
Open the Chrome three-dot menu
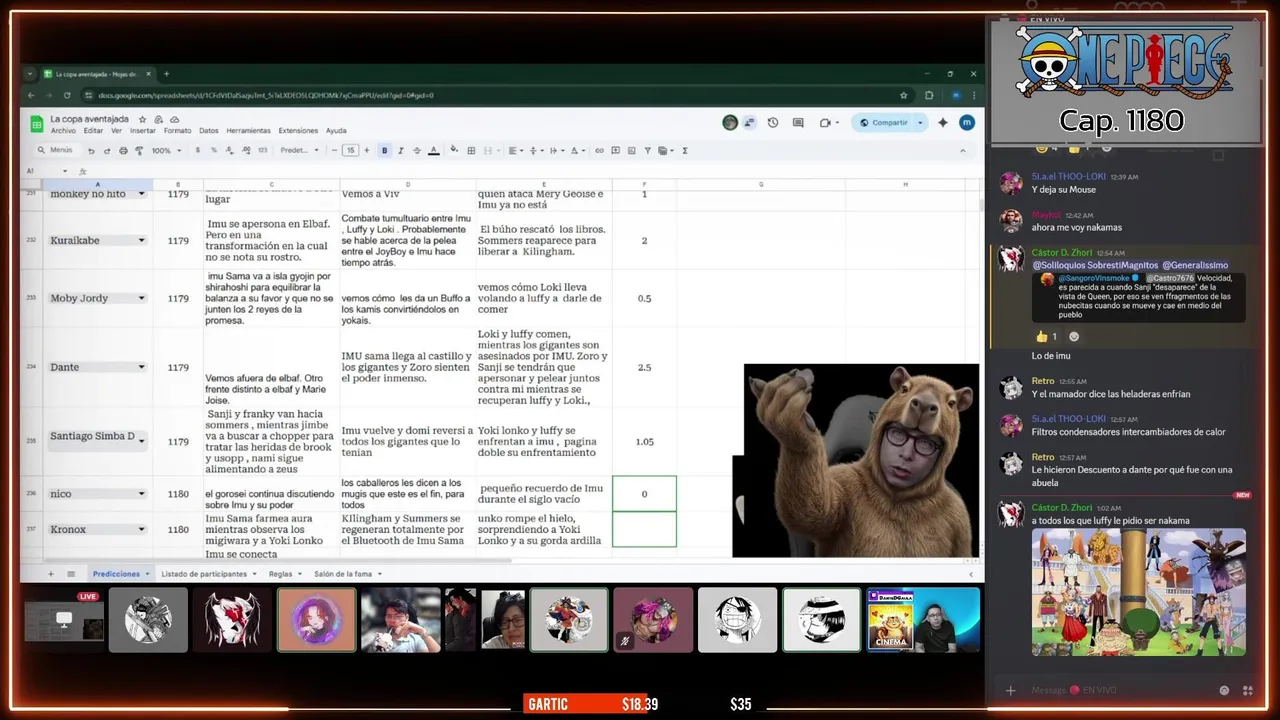973,95
